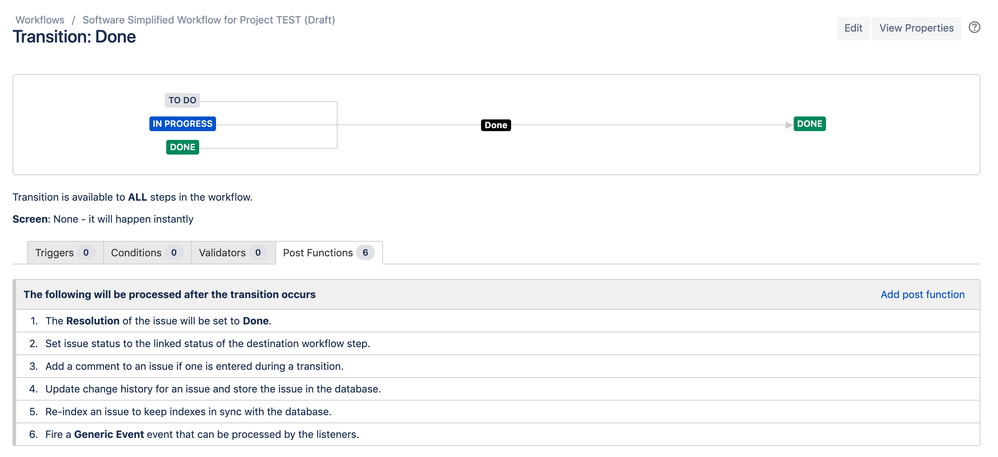Switch to the Conditions tab
Screen dimensions: 998x457
(147, 253)
